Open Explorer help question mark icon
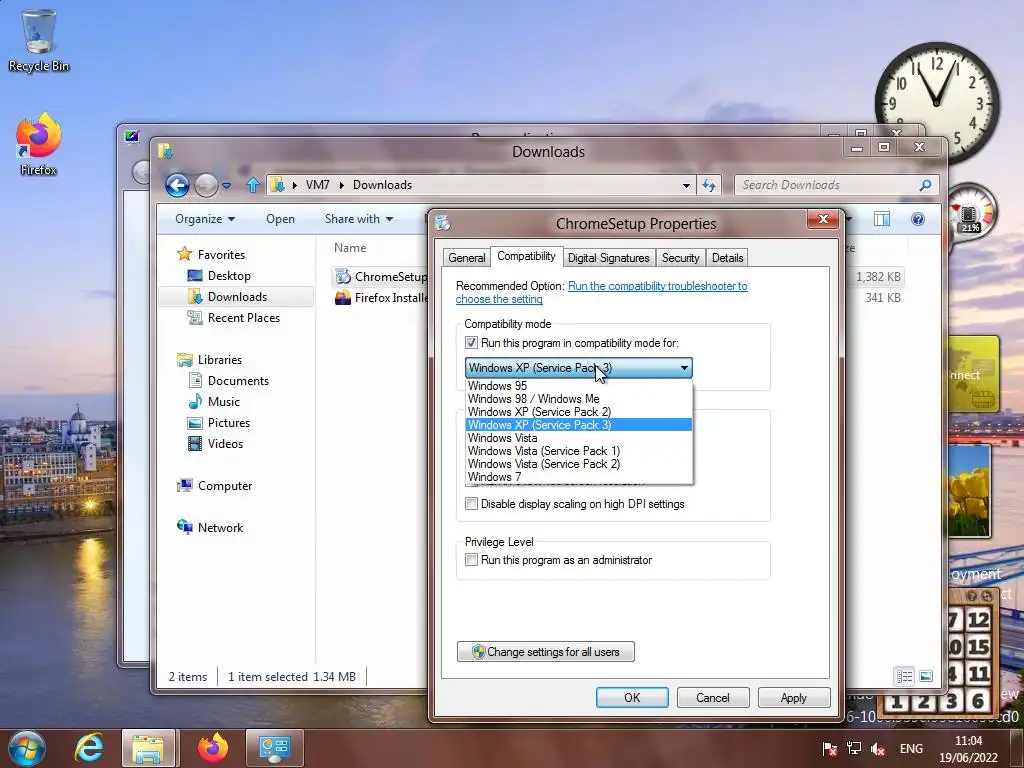Viewport: 1024px width, 768px height. click(918, 219)
